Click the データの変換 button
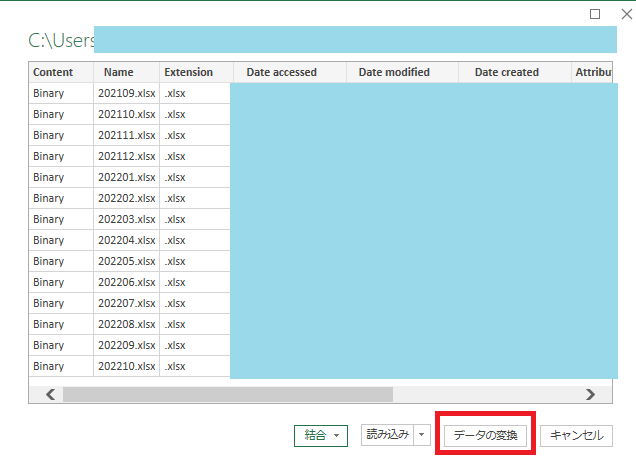Image resolution: width=636 pixels, height=459 pixels. coord(485,435)
